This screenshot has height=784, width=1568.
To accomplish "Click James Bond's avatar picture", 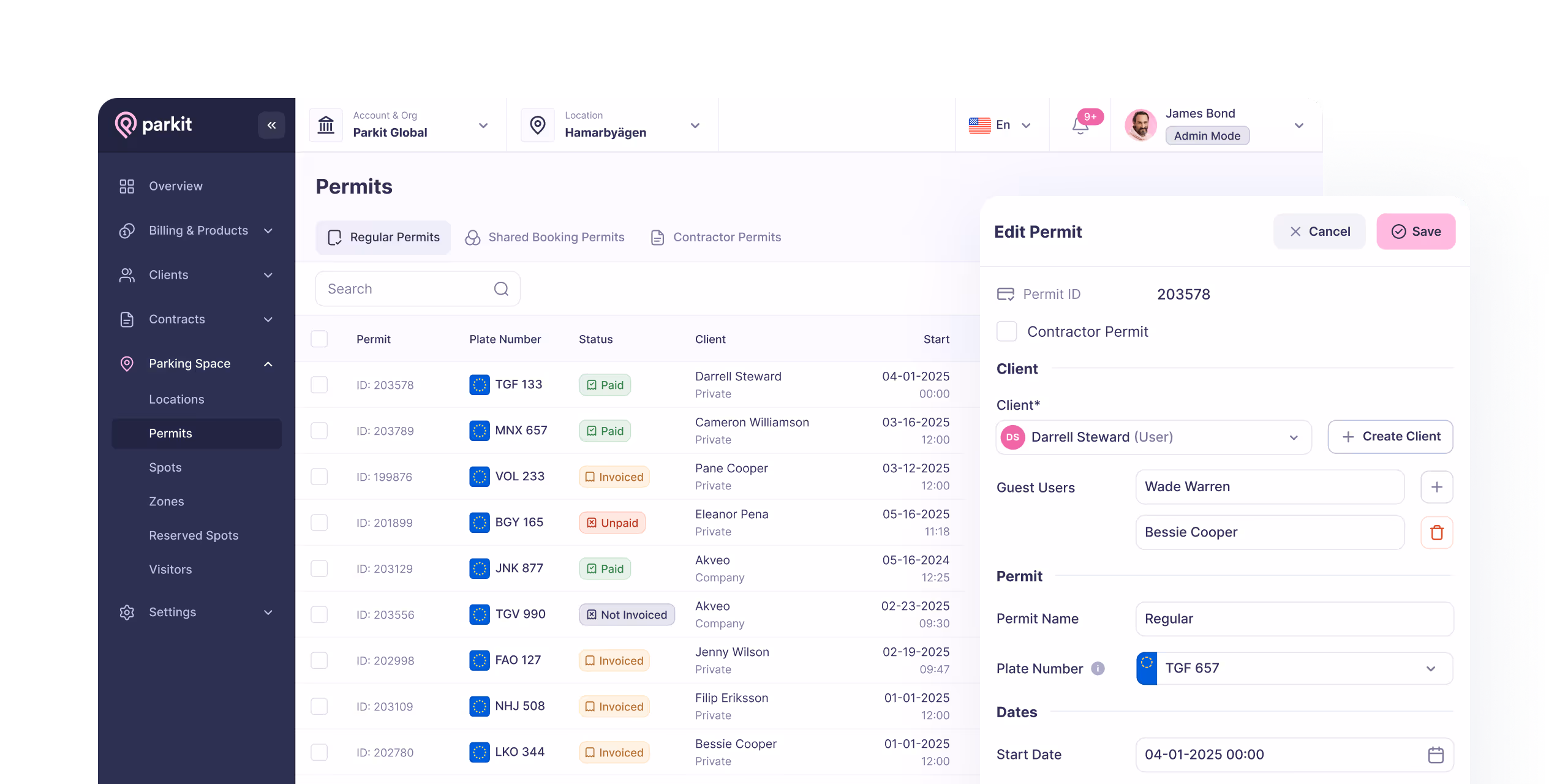I will [1140, 125].
